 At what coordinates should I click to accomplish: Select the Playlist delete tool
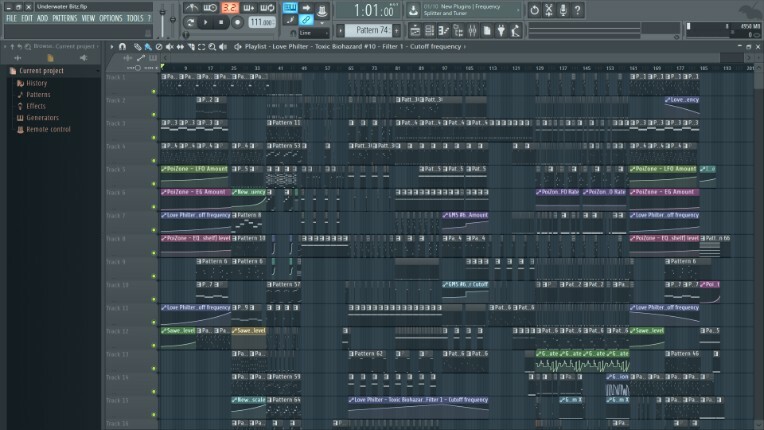coord(159,47)
